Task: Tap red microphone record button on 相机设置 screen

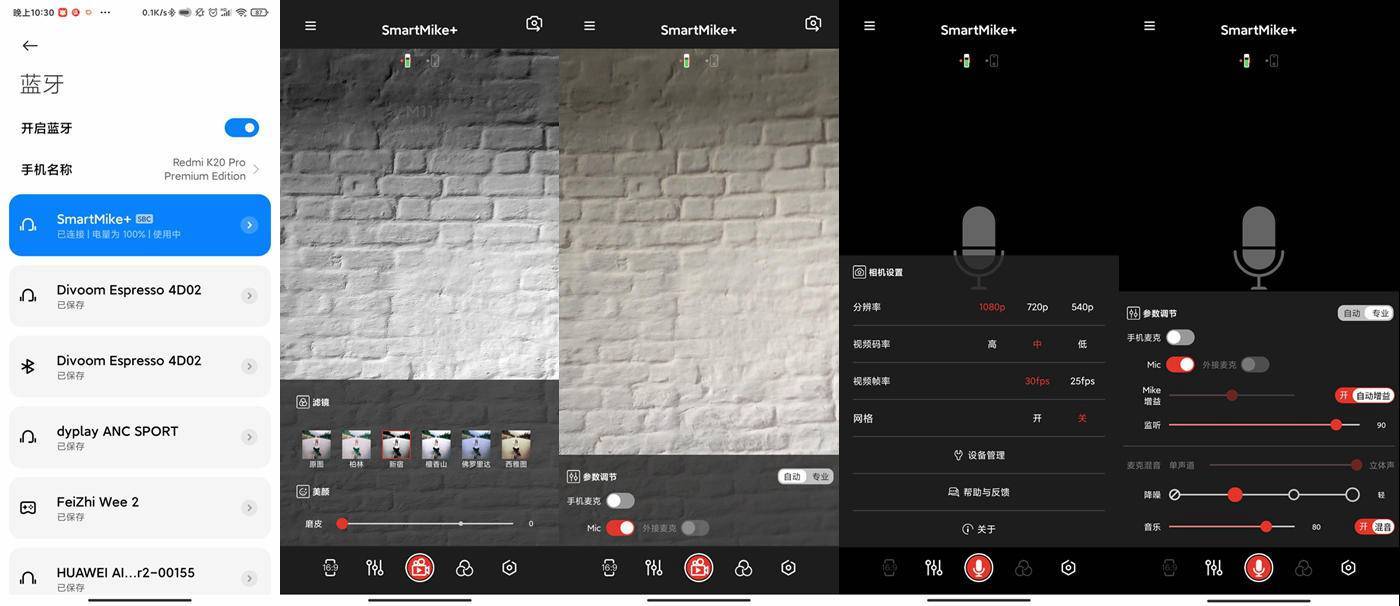Action: 978,568
